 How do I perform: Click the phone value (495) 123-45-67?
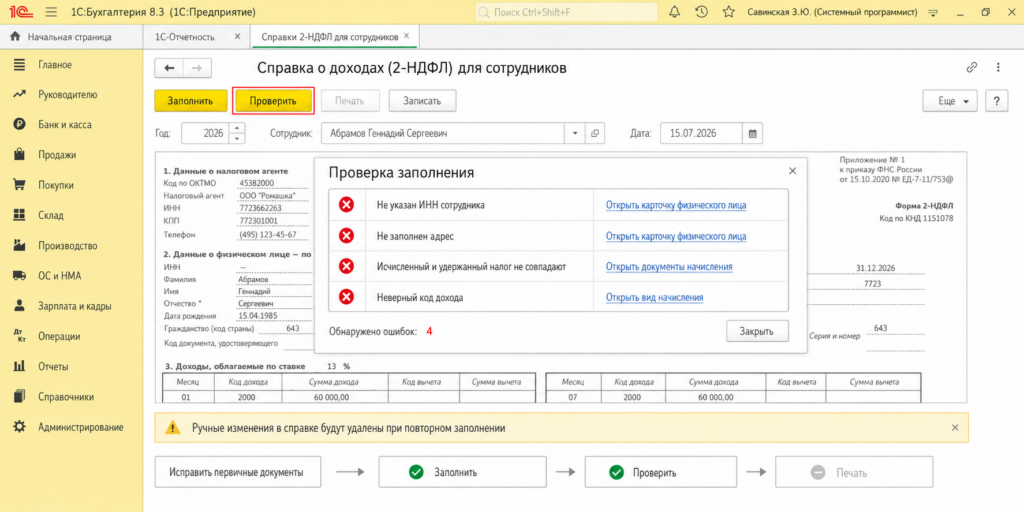point(268,234)
